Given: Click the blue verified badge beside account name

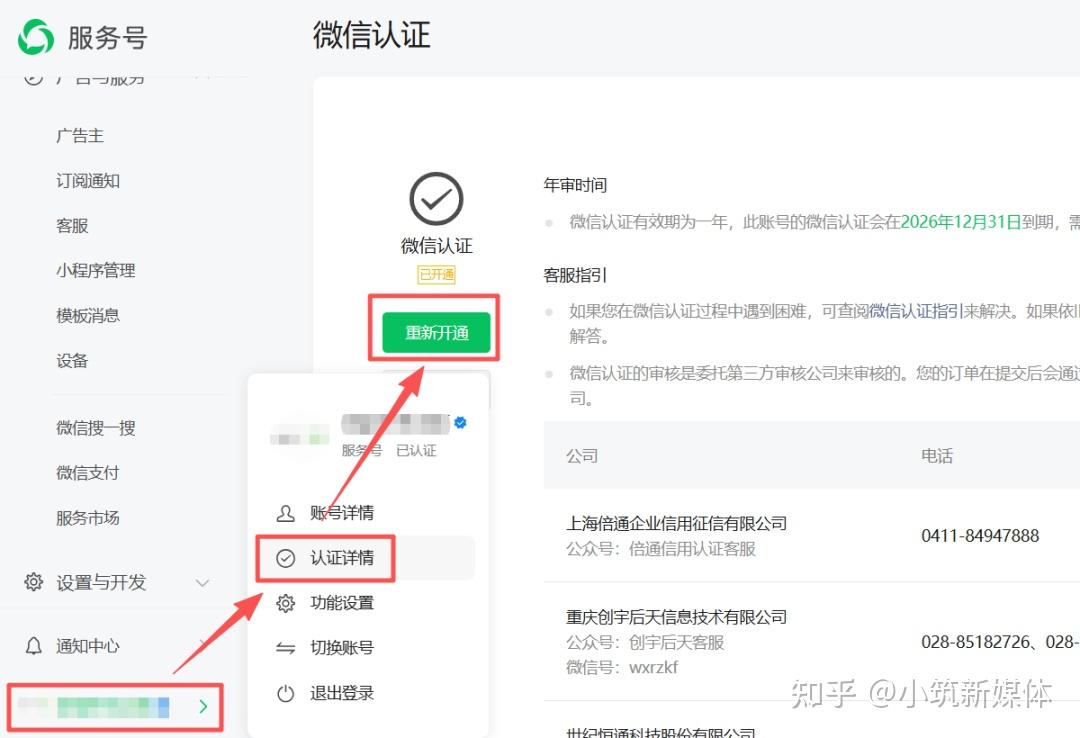Looking at the screenshot, I should click(461, 422).
